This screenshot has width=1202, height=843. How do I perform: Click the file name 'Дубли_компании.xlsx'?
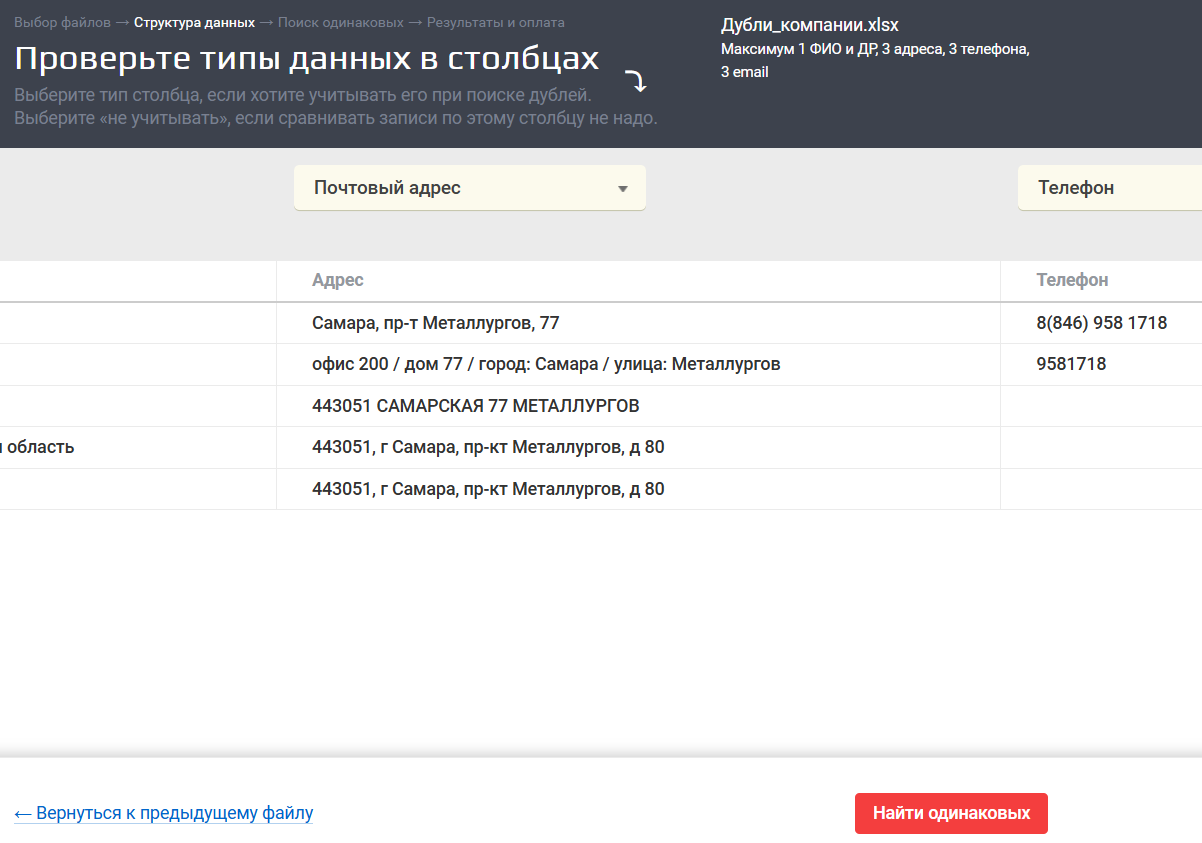(x=809, y=26)
